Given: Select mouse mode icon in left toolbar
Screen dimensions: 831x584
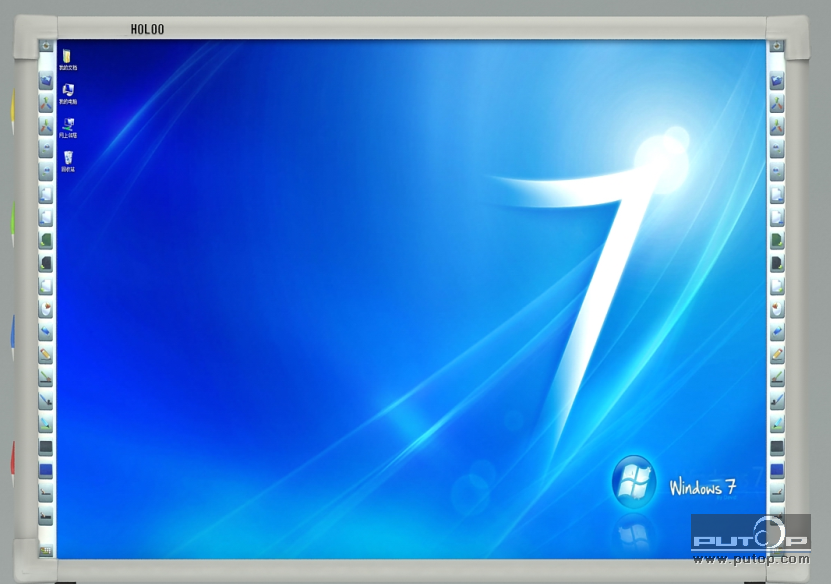Looking at the screenshot, I should [46, 309].
